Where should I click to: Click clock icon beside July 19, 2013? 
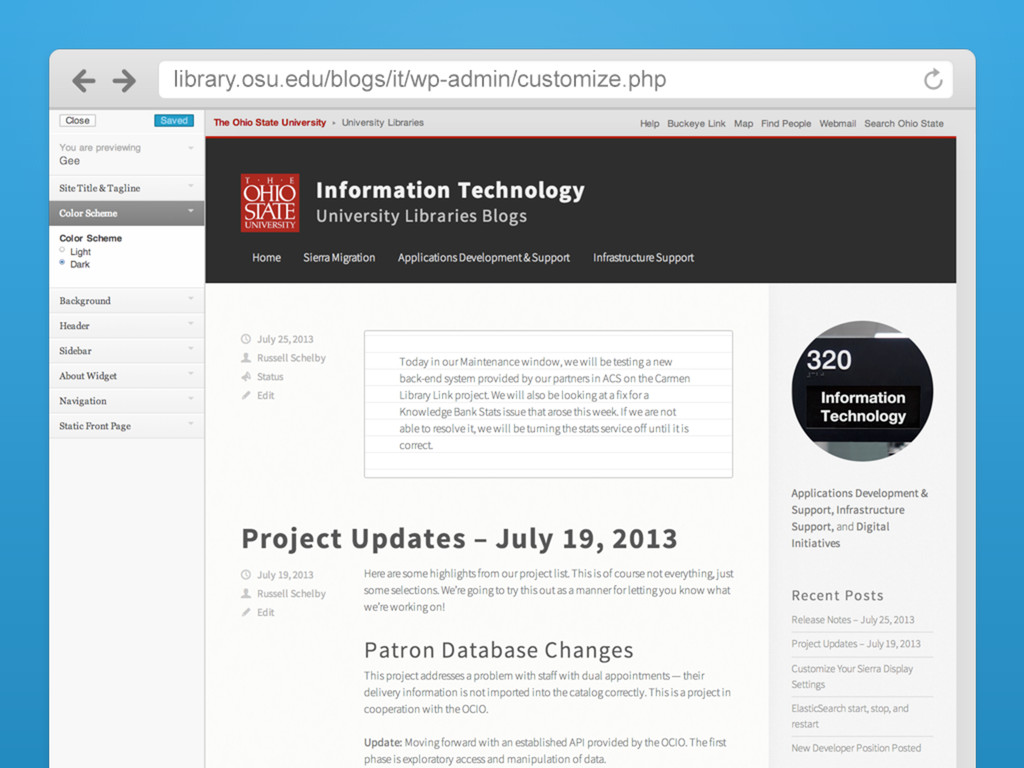click(x=246, y=575)
